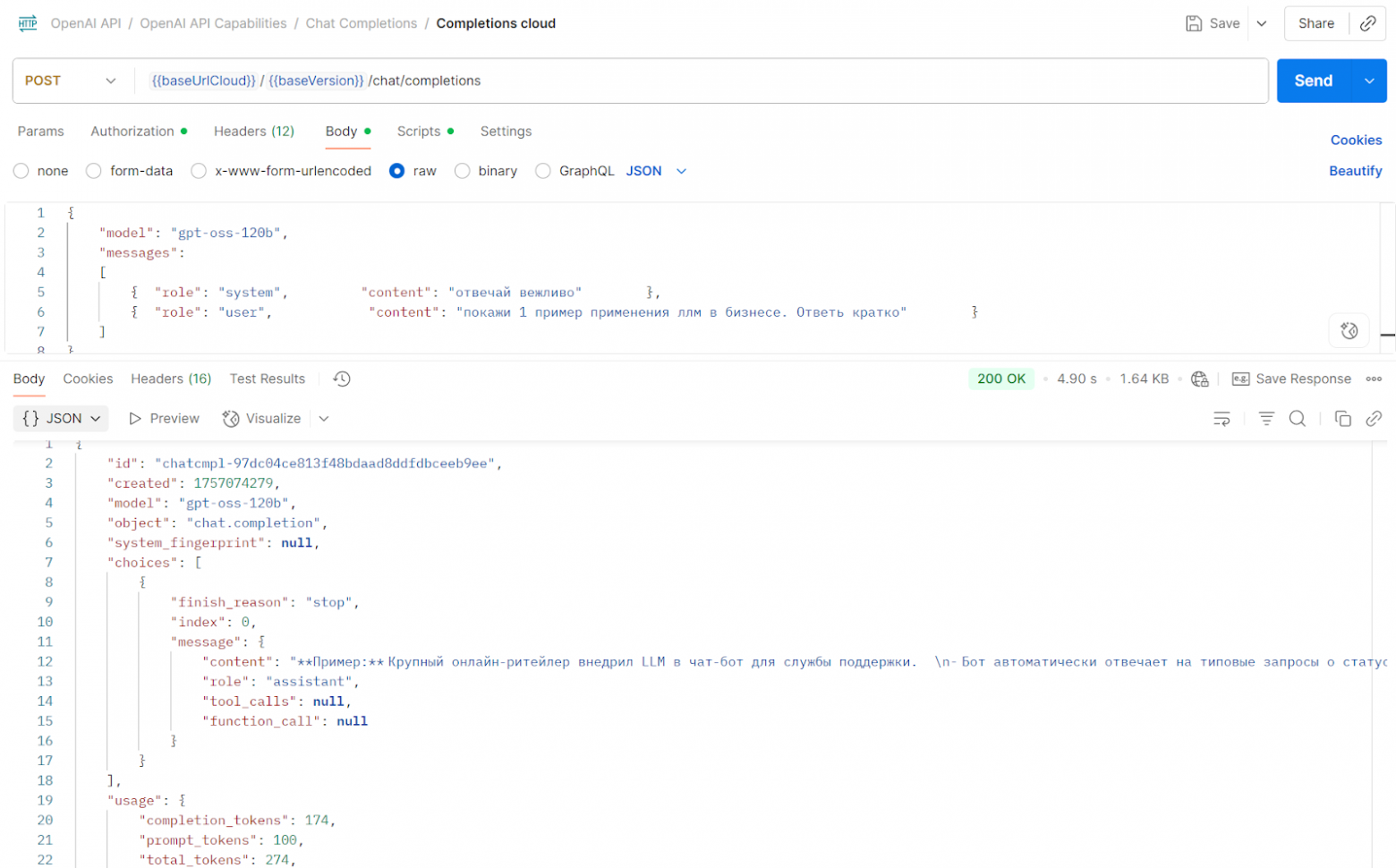Click the response history clock icon
This screenshot has height=868, width=1396.
coord(342,379)
